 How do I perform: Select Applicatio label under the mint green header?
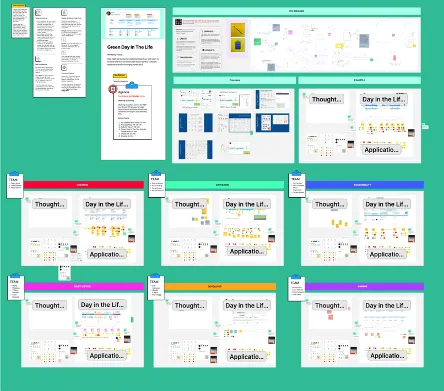pyautogui.click(x=247, y=251)
